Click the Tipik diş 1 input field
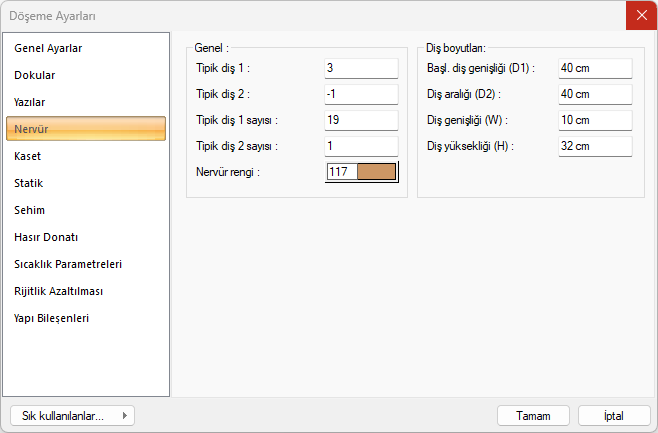 click(361, 68)
